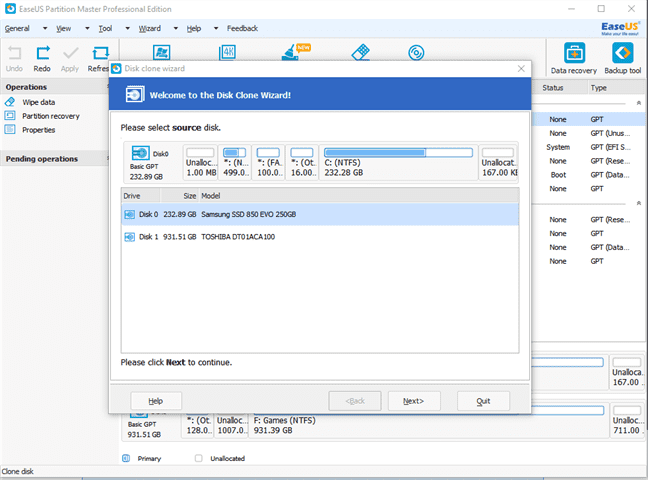Click Partition recovery in Operations
The height and width of the screenshot is (480, 648).
click(50, 116)
